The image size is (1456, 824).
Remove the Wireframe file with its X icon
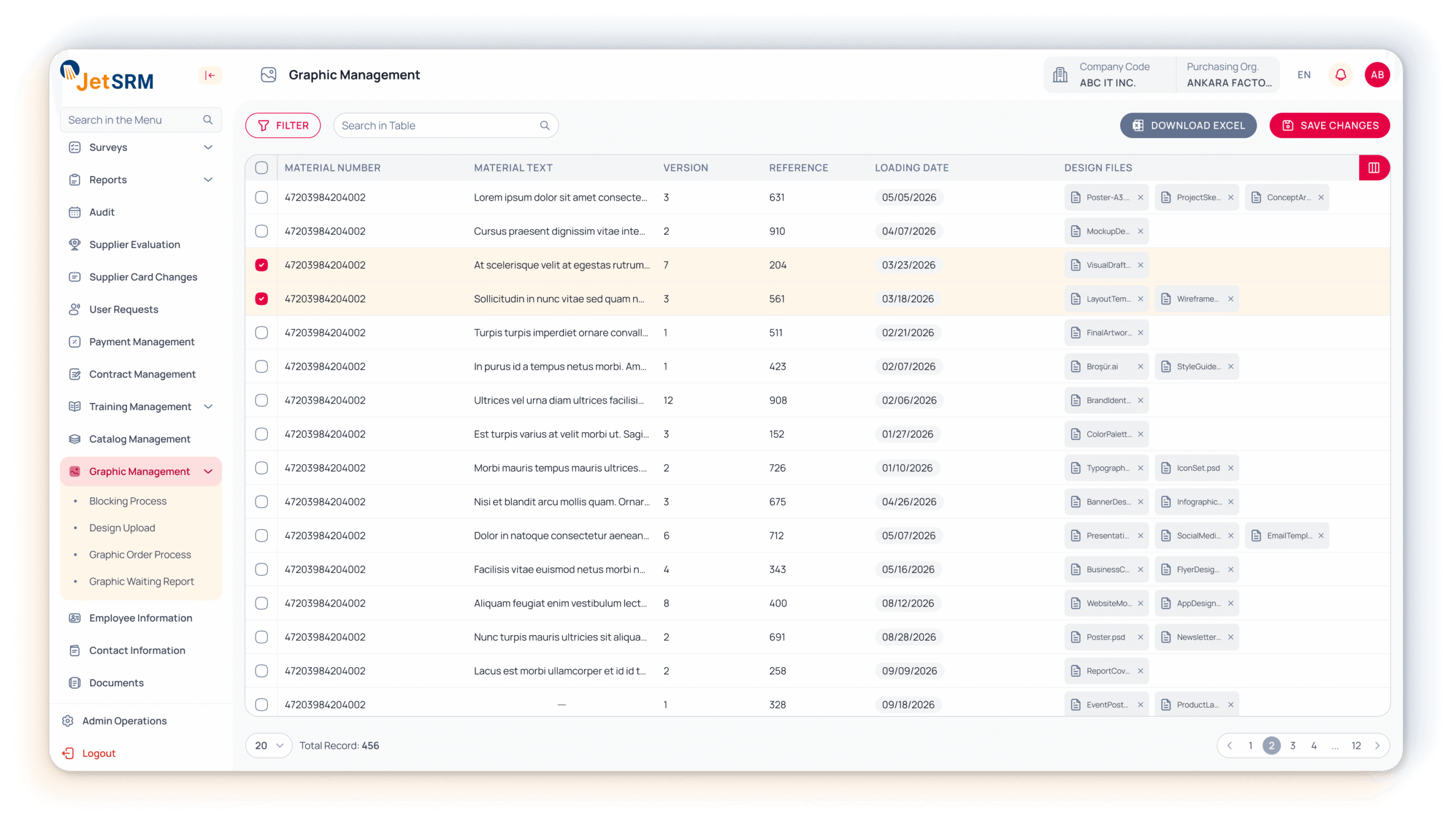[1231, 299]
